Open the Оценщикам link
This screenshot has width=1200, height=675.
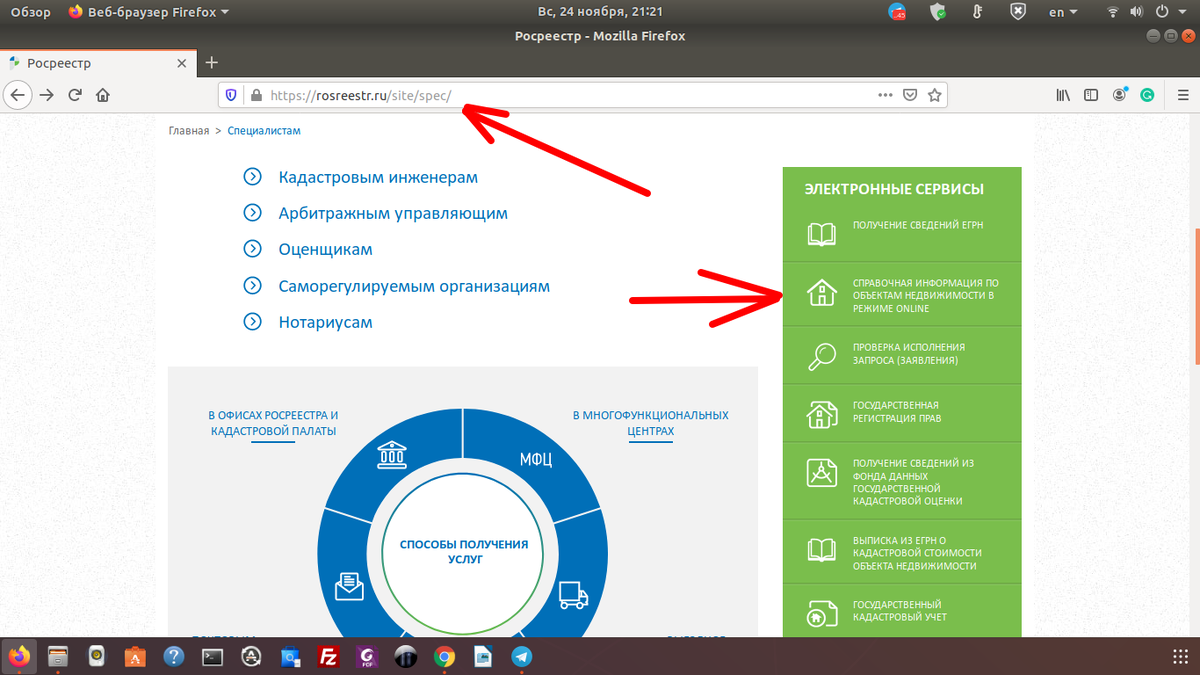(x=326, y=250)
